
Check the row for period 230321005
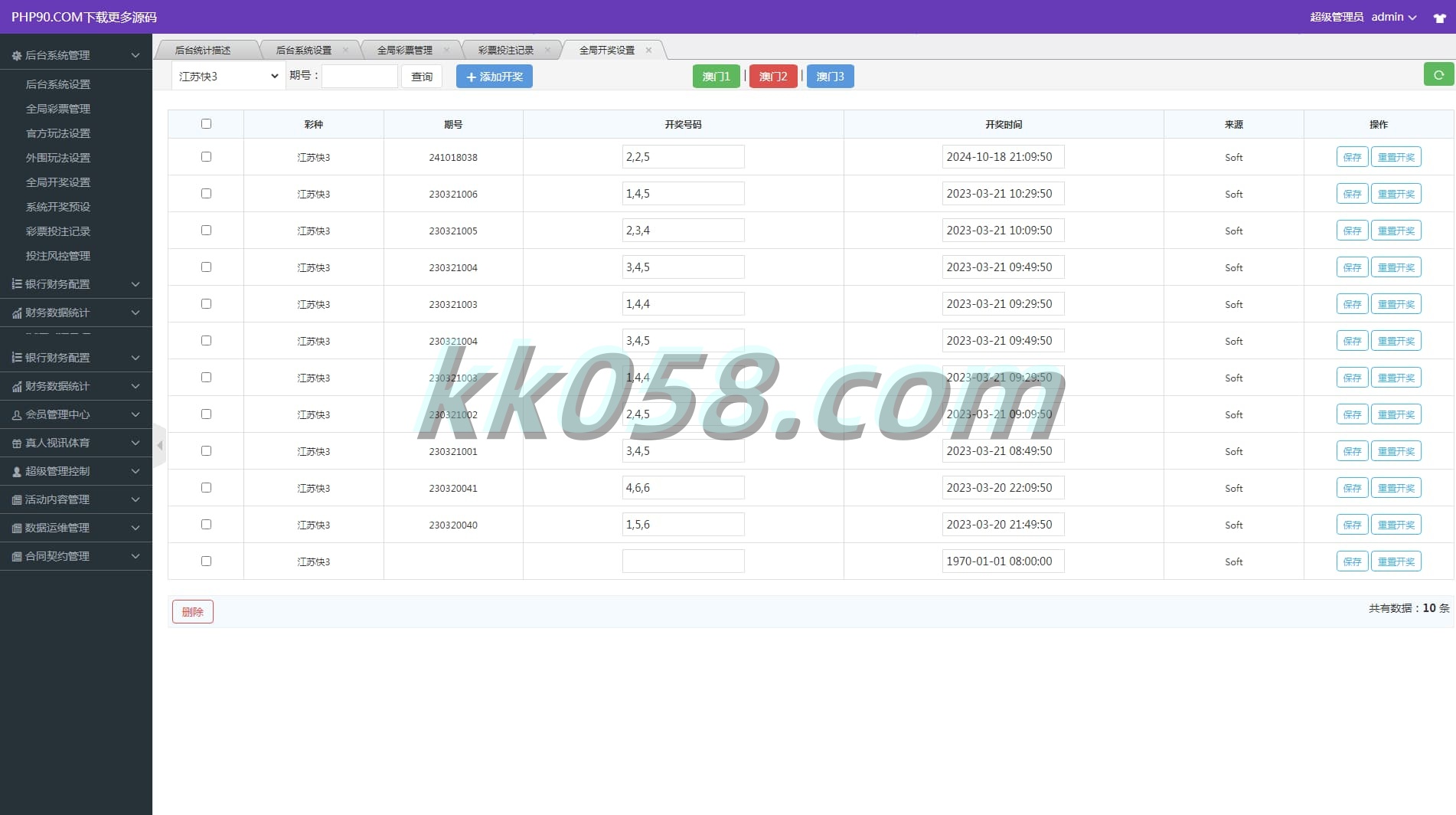[x=206, y=230]
